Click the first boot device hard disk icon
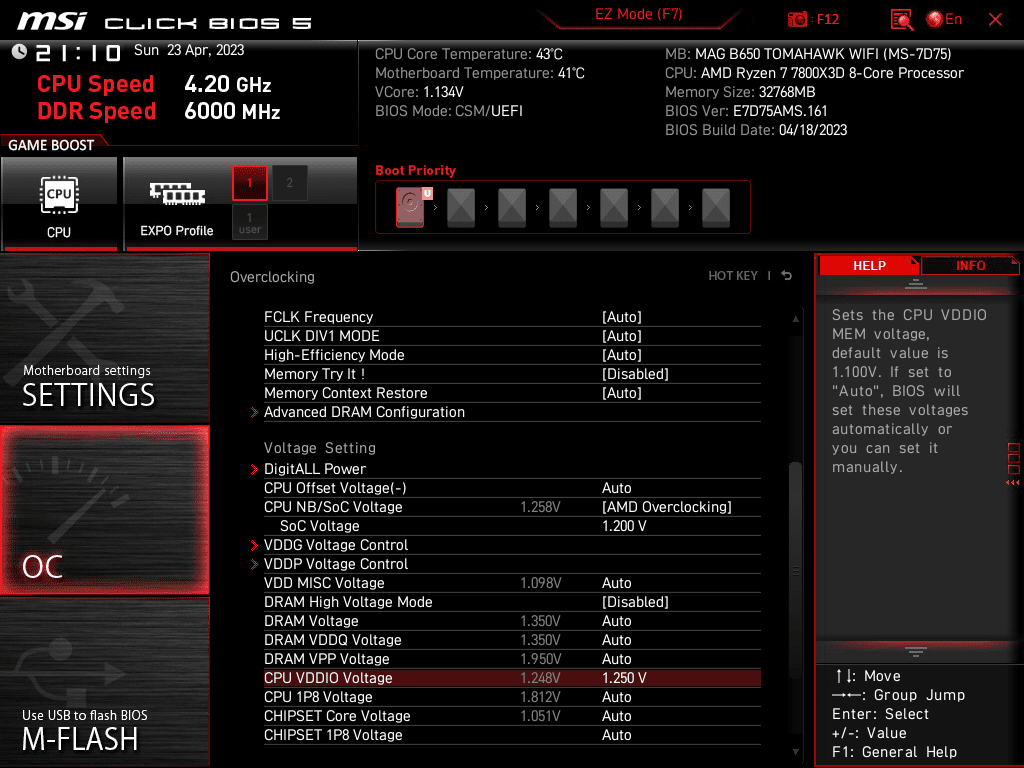1024x768 pixels. (x=410, y=207)
